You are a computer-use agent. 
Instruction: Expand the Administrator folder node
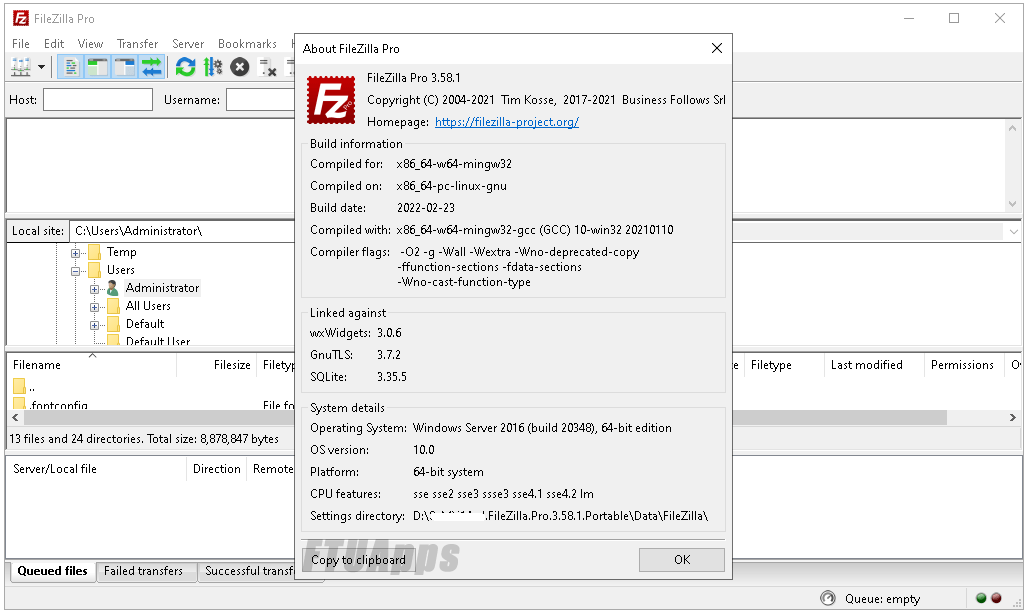point(94,289)
